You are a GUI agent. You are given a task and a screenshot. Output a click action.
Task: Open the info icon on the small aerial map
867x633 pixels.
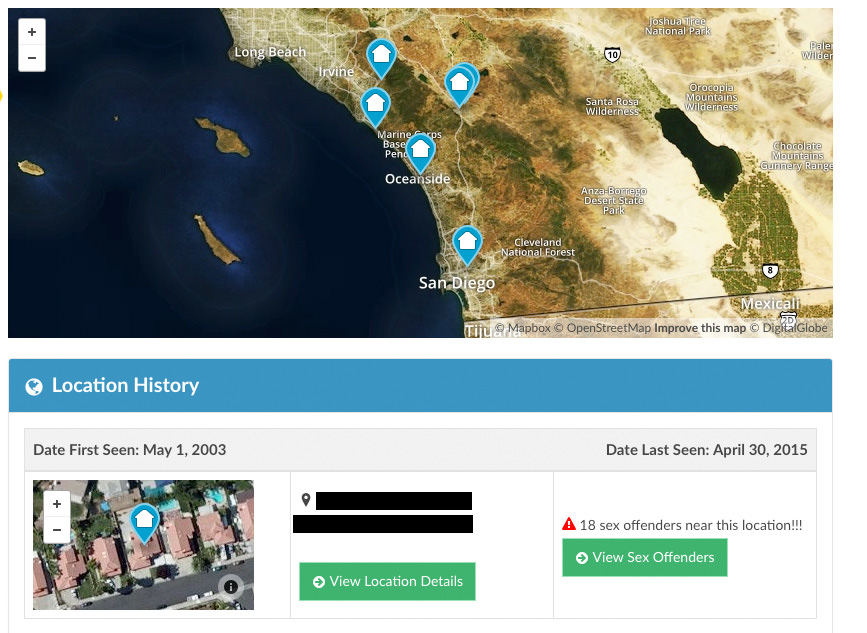click(x=230, y=587)
